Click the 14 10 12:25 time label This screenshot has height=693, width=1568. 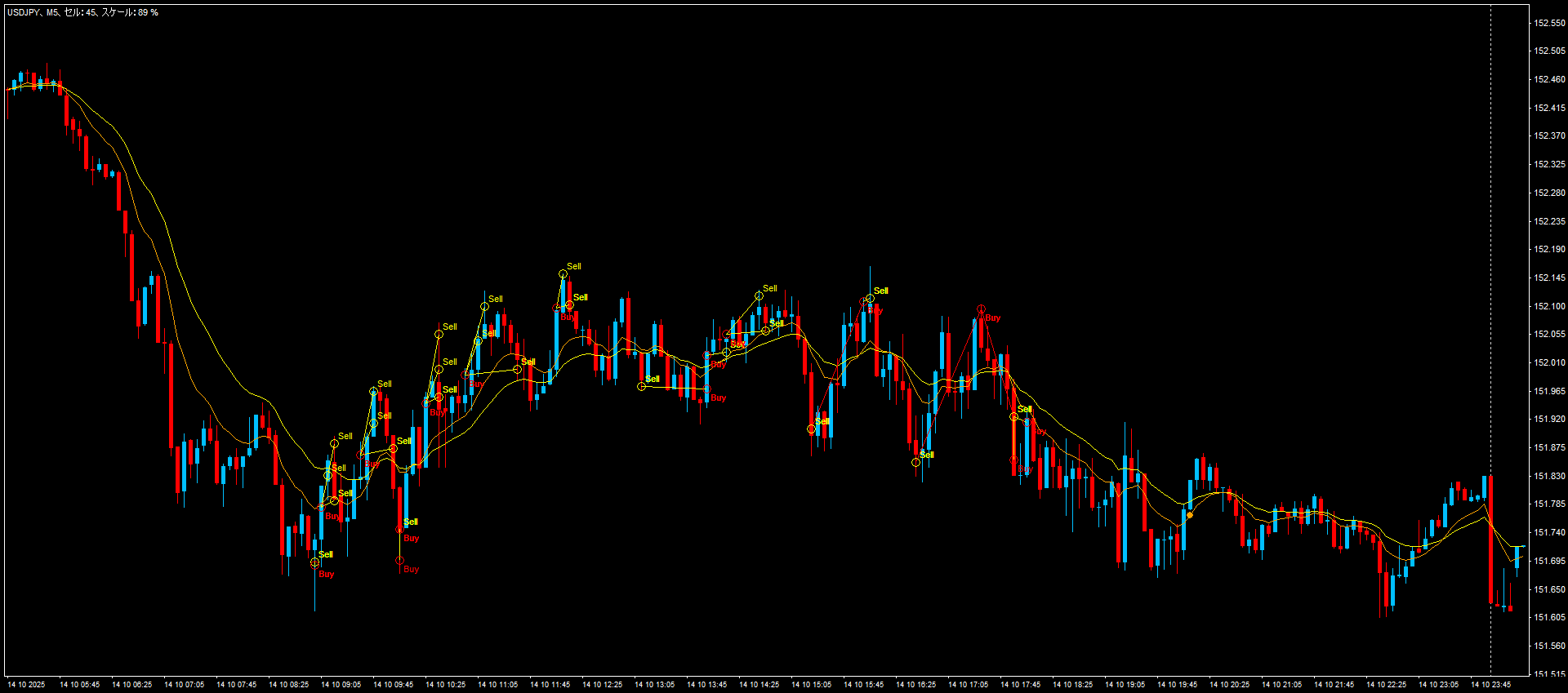coord(602,685)
